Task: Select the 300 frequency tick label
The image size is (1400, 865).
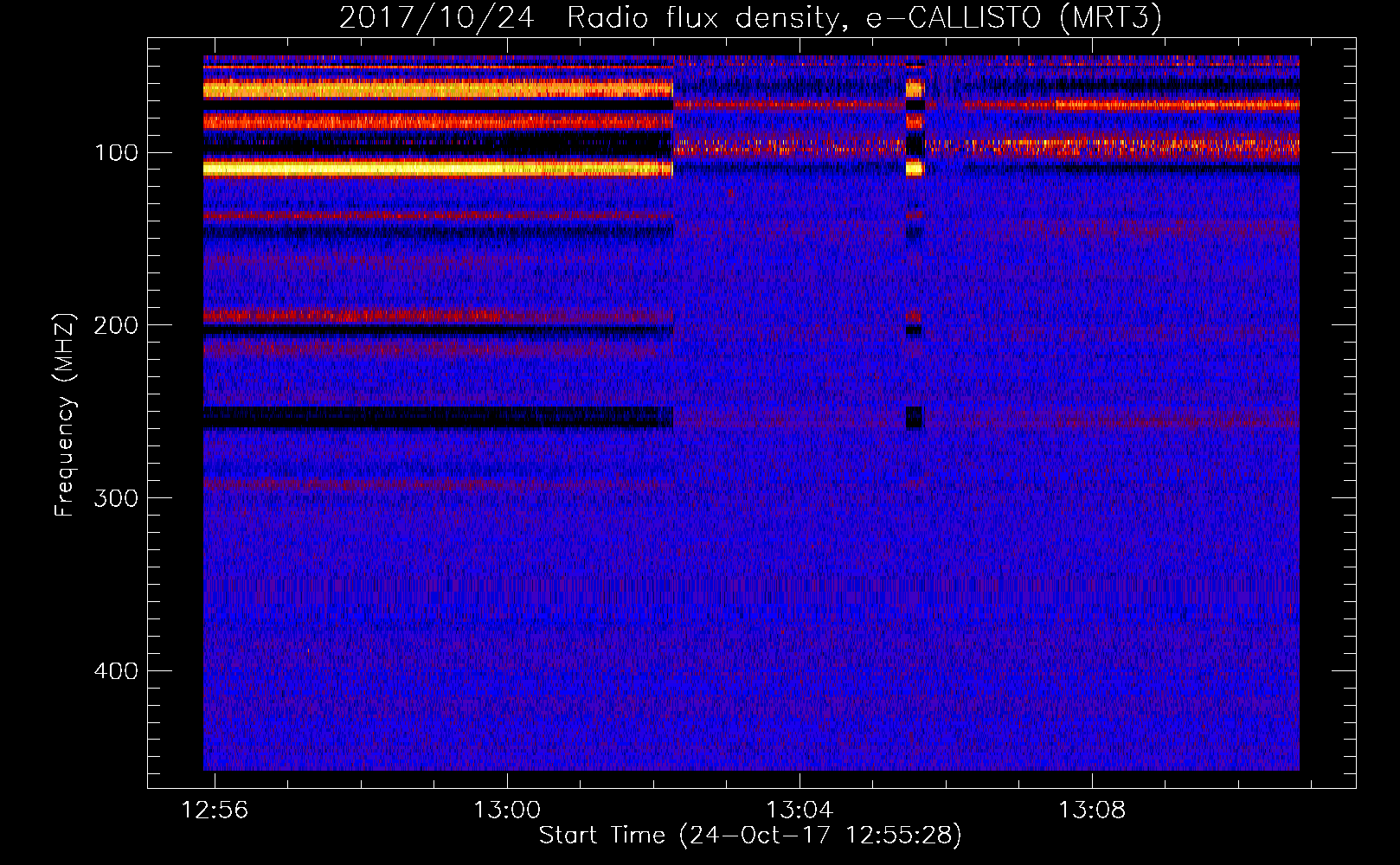Action: click(115, 498)
